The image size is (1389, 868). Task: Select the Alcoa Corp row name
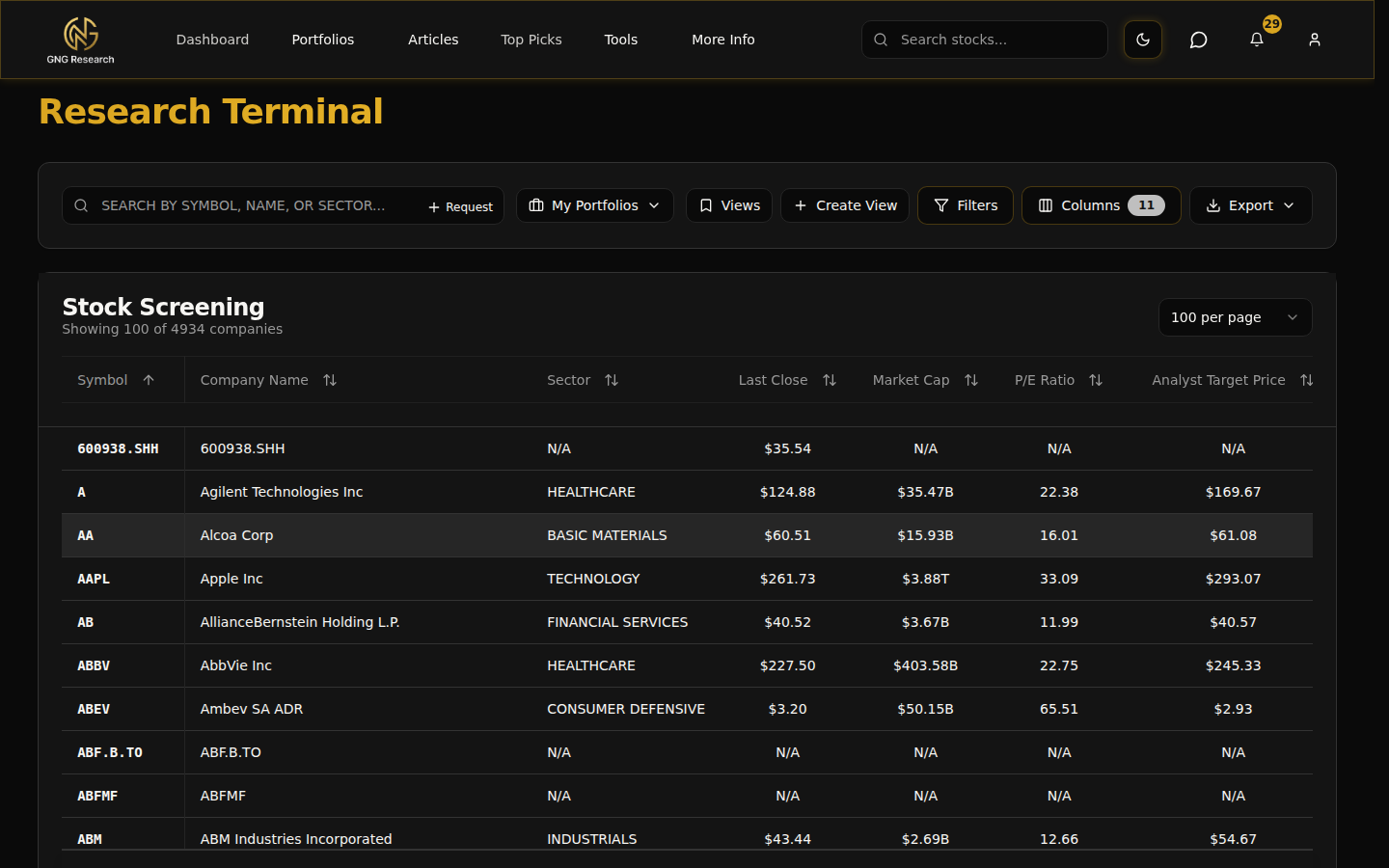pyautogui.click(x=236, y=535)
